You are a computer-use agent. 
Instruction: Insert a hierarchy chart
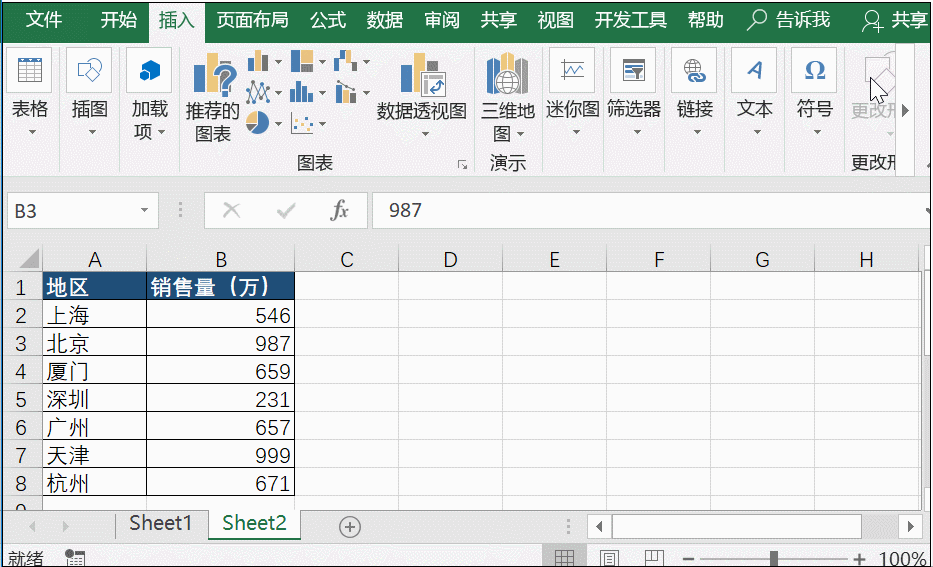302,61
